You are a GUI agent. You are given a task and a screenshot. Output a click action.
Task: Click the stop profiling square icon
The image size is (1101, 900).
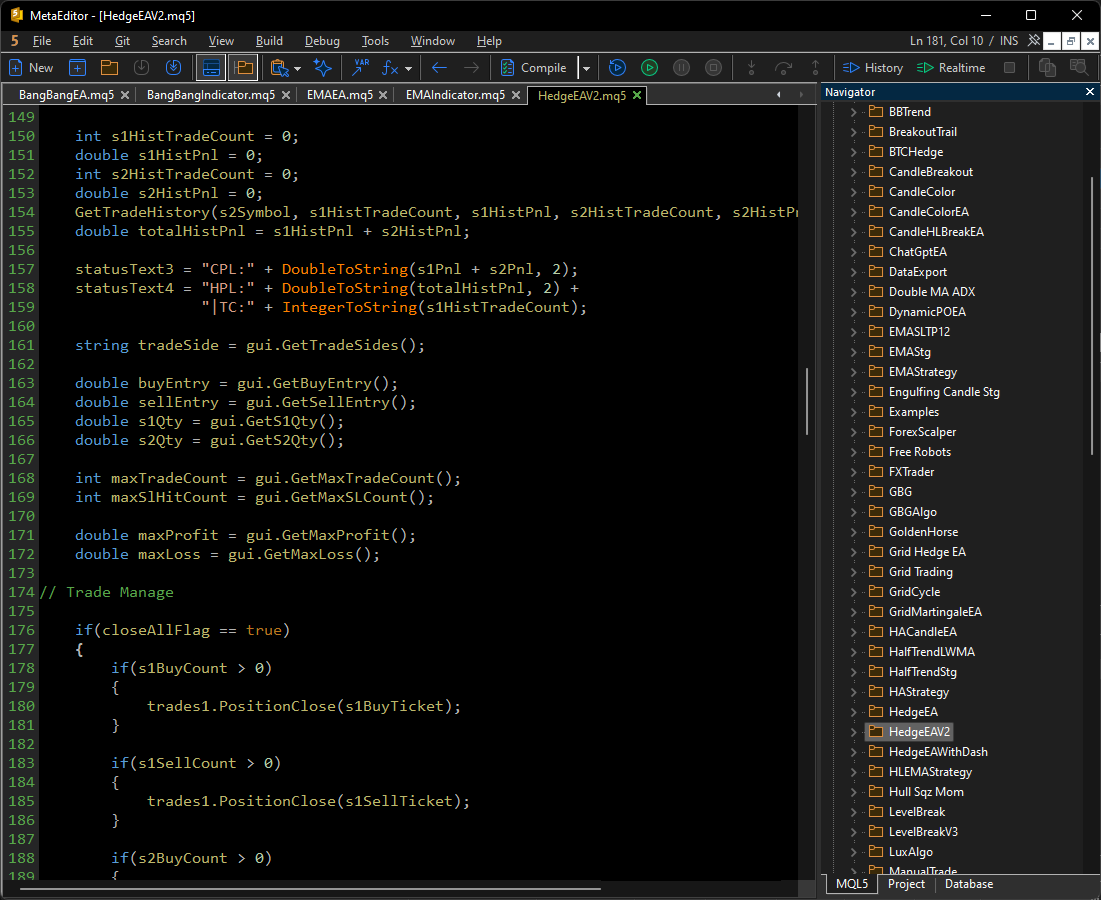(1010, 68)
